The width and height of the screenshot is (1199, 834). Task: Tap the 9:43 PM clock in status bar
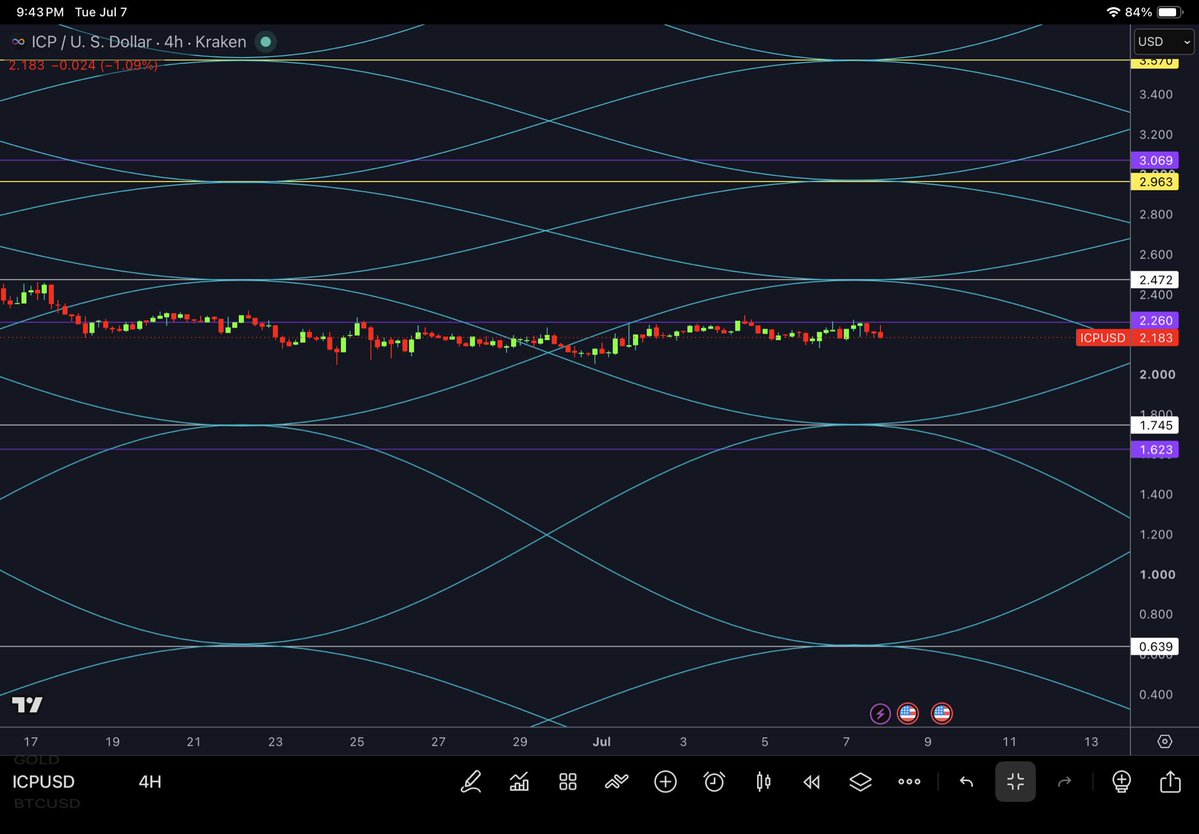pos(39,12)
